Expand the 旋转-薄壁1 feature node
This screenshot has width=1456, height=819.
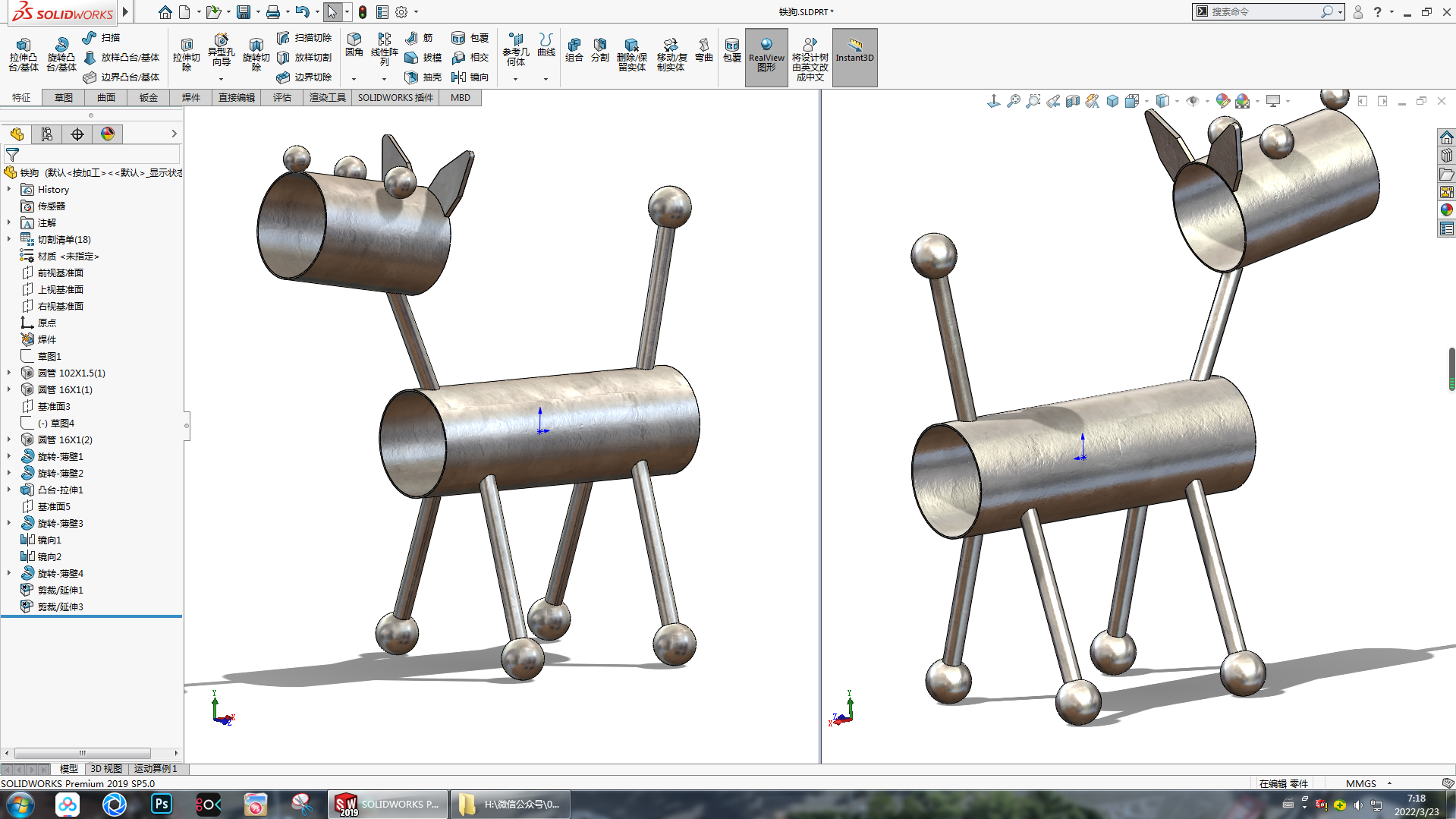pos(9,457)
